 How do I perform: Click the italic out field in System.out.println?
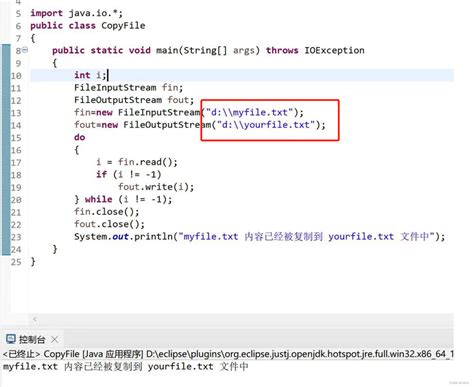pos(120,237)
